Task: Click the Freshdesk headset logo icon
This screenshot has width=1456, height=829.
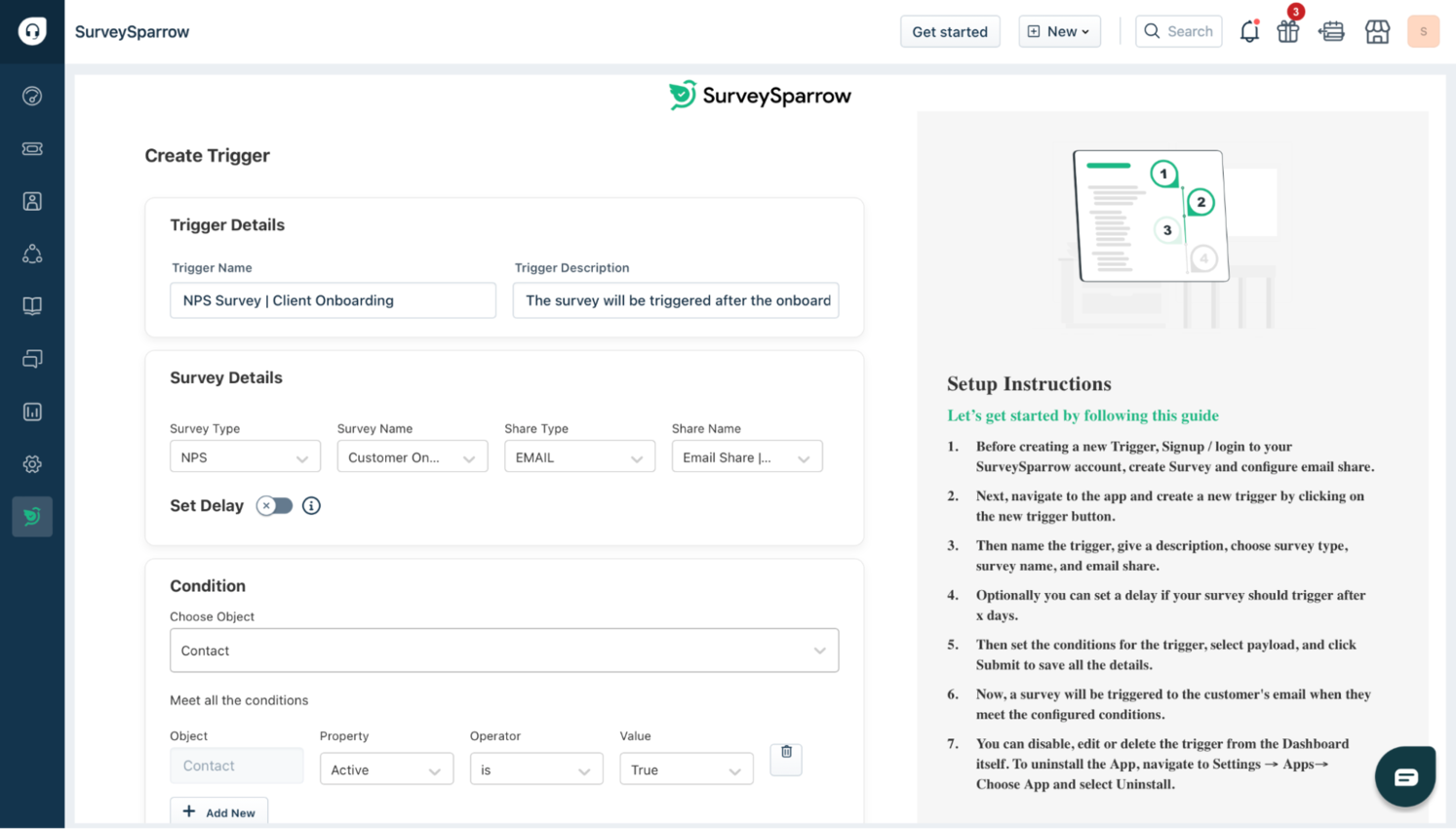Action: tap(32, 31)
